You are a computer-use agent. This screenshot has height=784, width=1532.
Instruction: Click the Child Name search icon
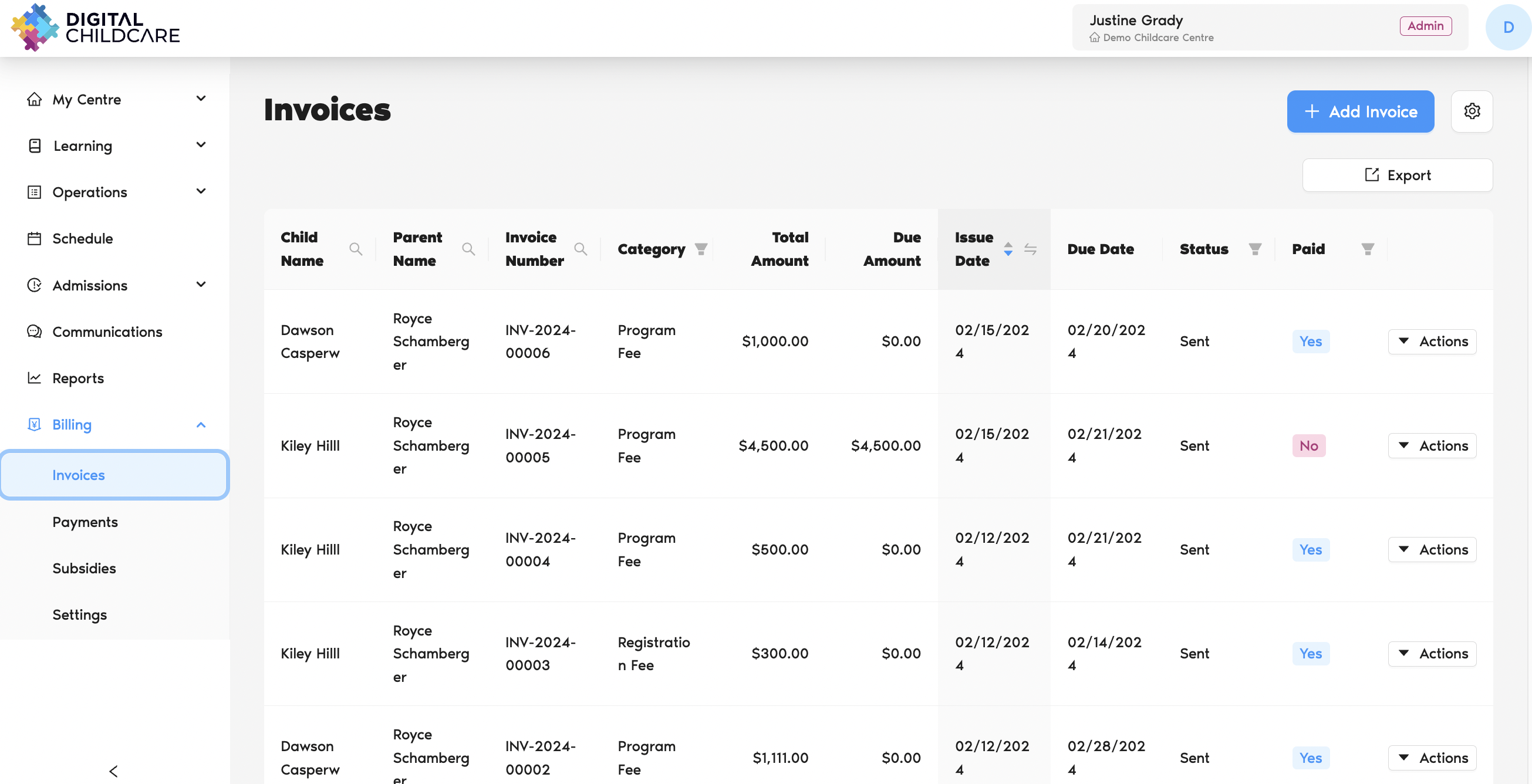[356, 249]
